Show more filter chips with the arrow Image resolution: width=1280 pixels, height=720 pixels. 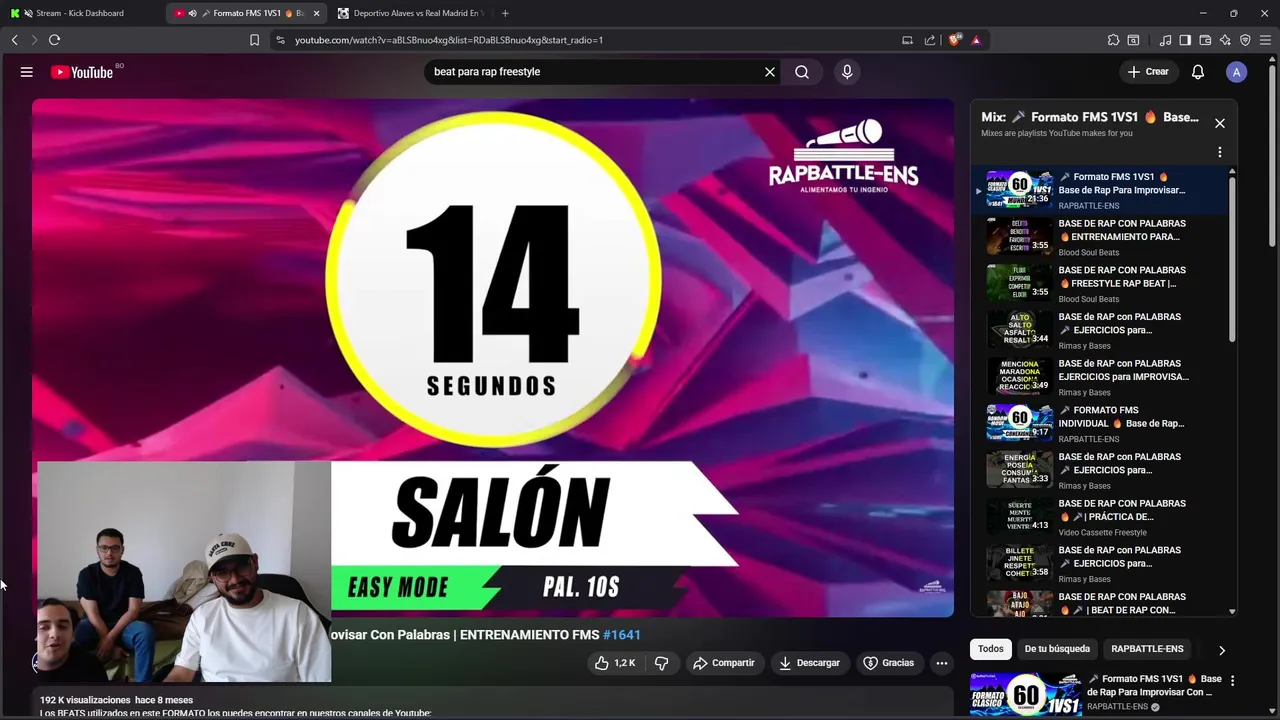point(1221,650)
